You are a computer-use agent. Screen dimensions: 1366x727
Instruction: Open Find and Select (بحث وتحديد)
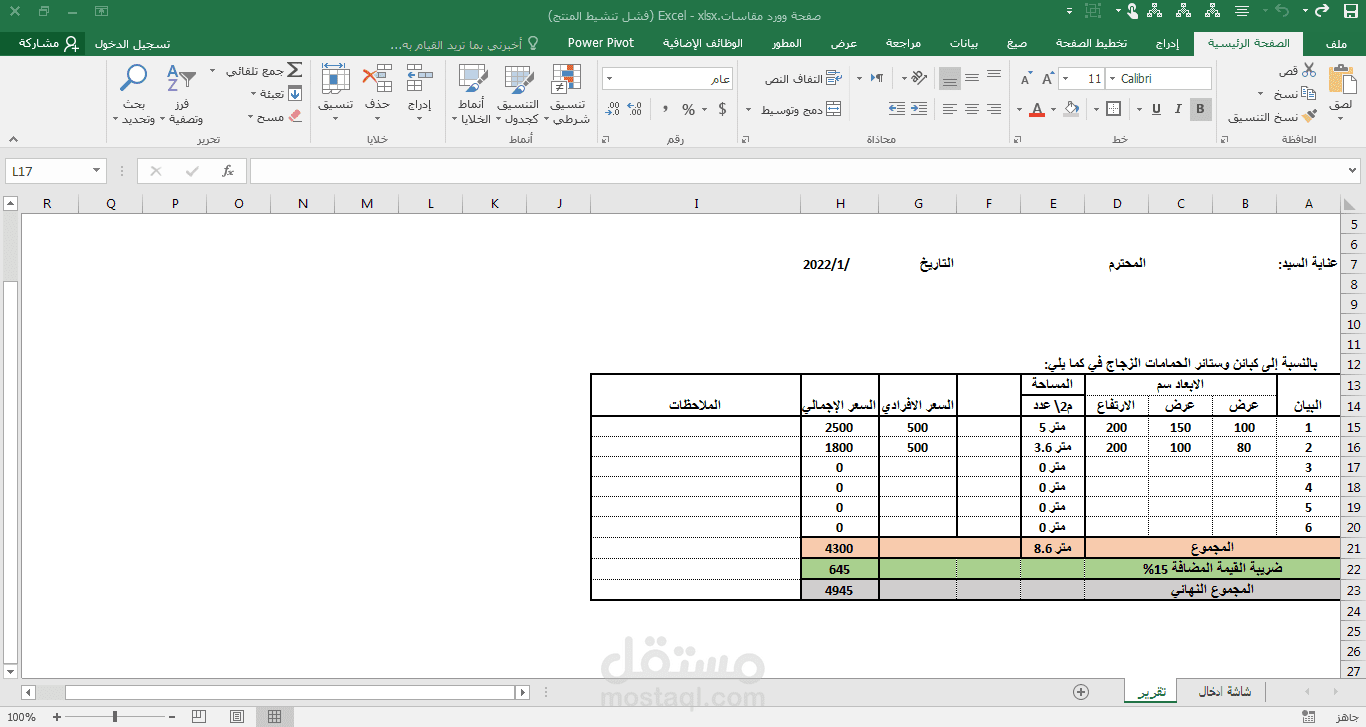(x=133, y=94)
